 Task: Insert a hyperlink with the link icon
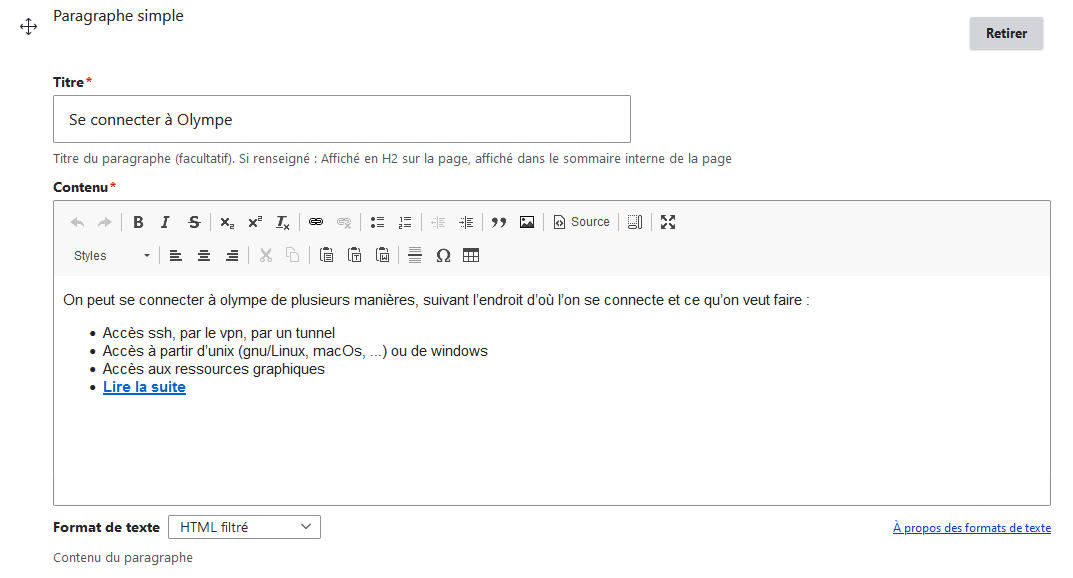pos(316,222)
